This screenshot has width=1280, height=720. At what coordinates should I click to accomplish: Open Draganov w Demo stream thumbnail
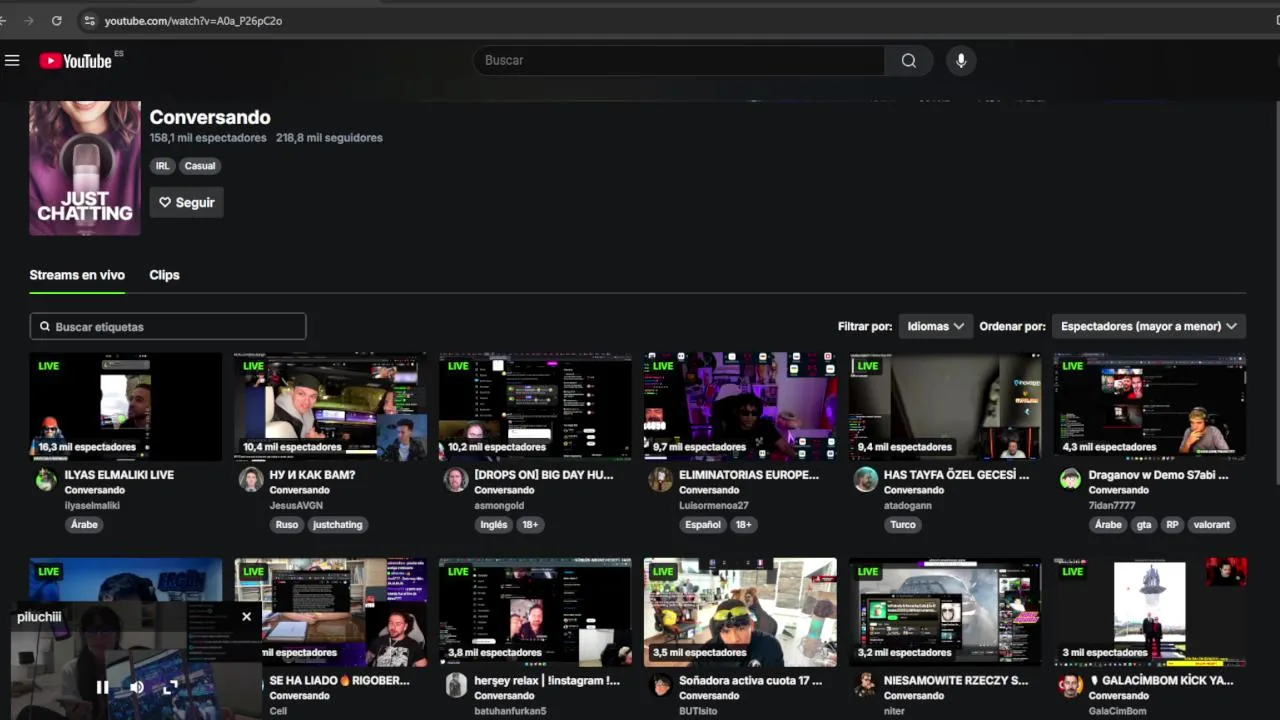point(1150,406)
